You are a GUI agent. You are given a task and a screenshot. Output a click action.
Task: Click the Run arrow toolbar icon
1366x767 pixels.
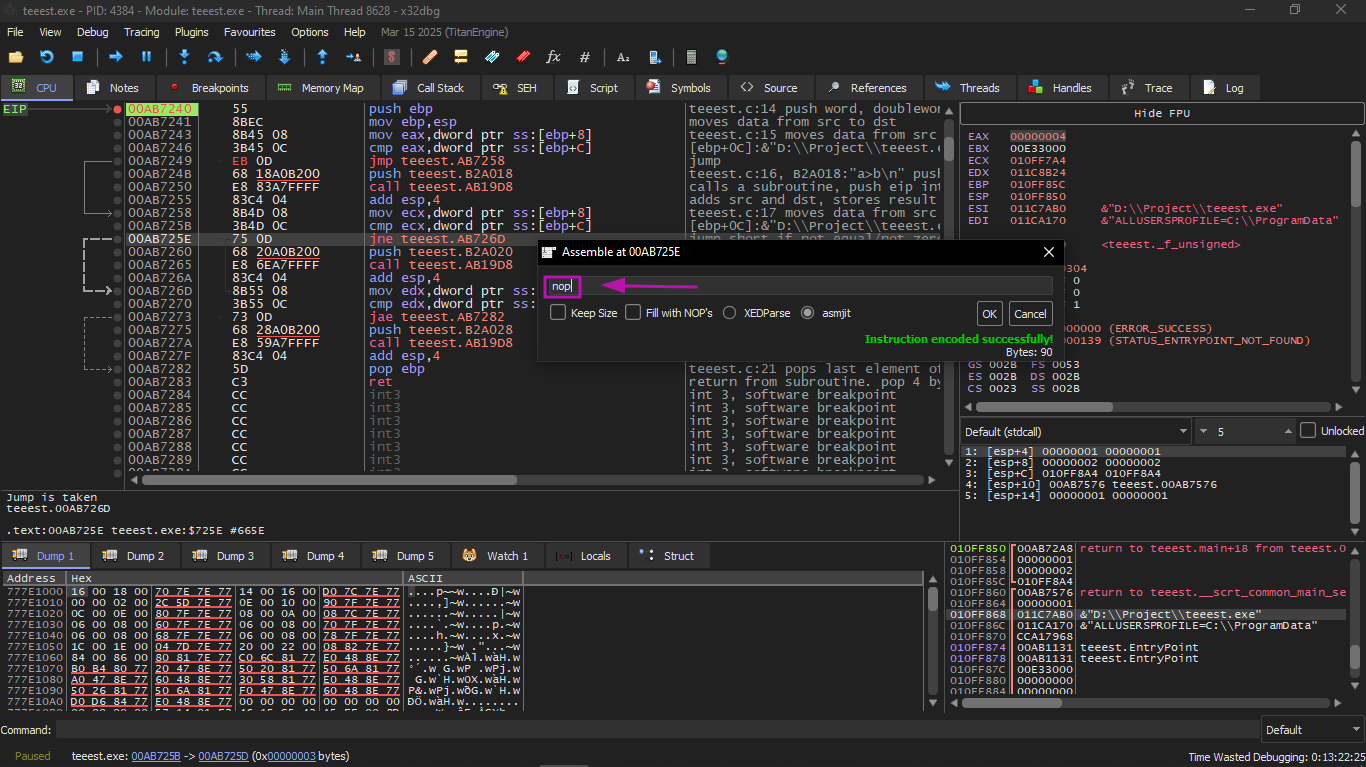pos(116,57)
